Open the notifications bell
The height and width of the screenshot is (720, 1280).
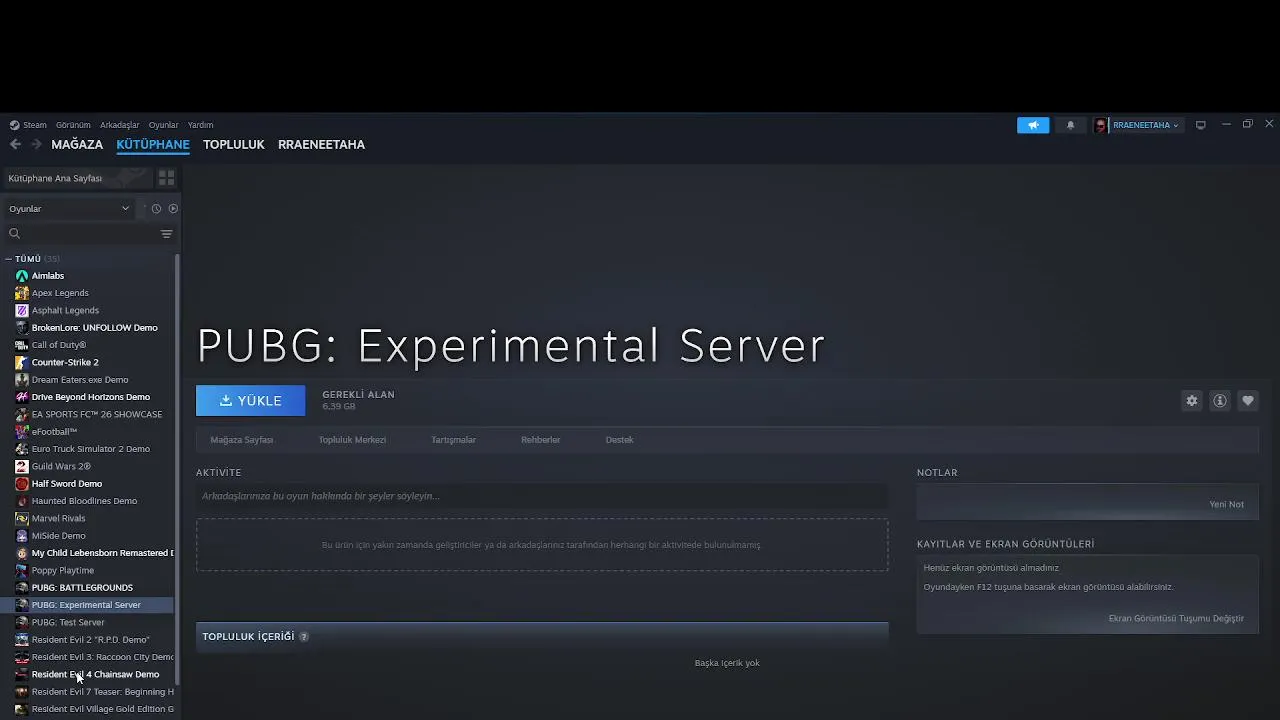(1070, 125)
